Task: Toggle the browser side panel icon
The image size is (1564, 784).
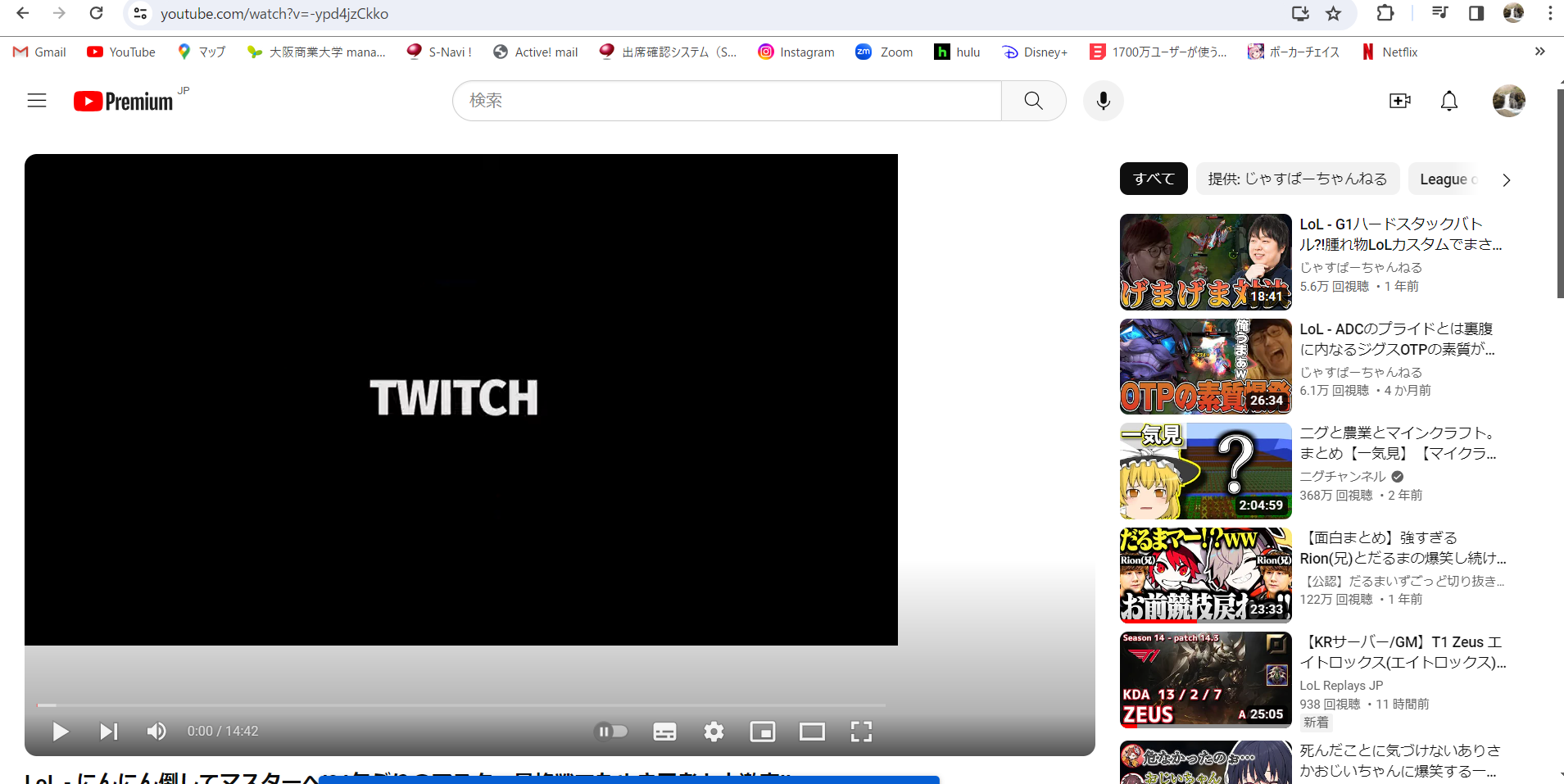Action: 1476,13
